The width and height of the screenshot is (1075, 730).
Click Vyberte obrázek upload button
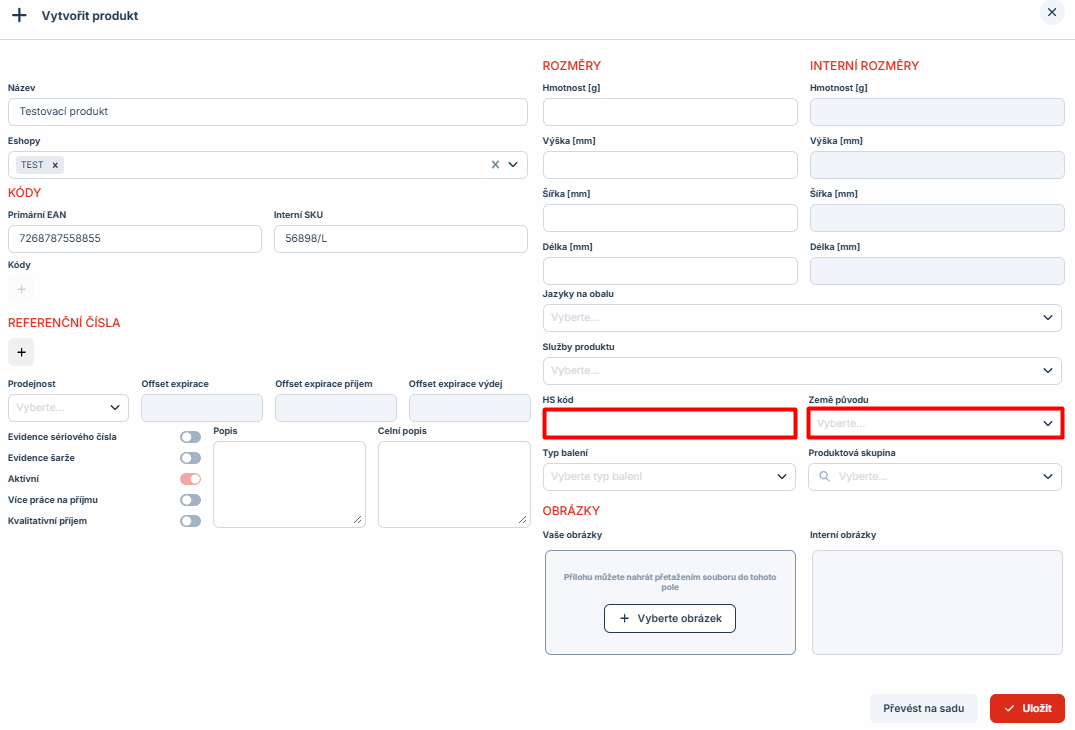pyautogui.click(x=670, y=619)
